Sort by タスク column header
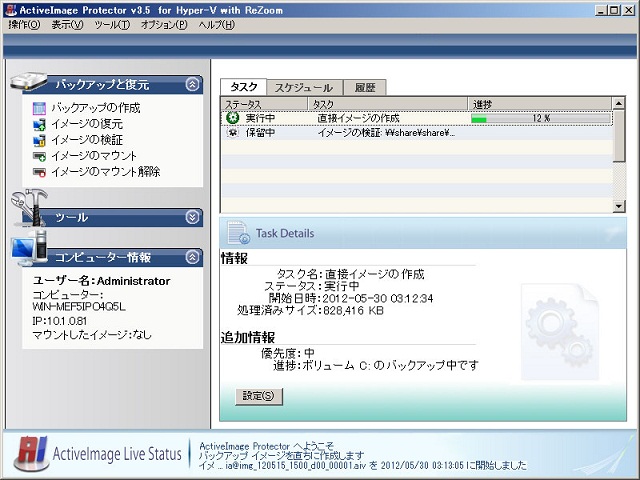Image resolution: width=640 pixels, height=480 pixels. 388,104
